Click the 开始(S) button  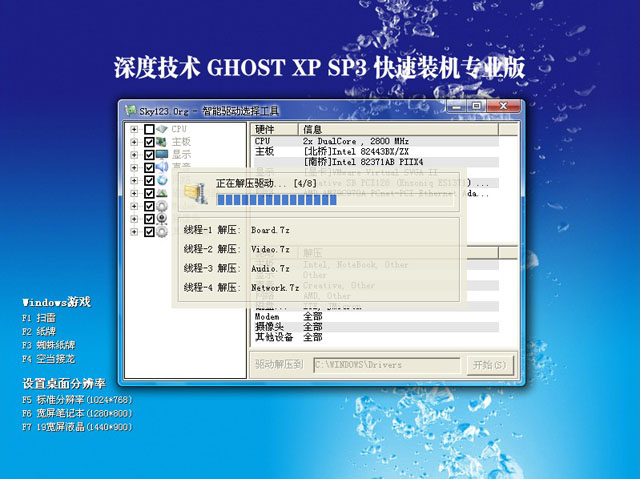(489, 364)
